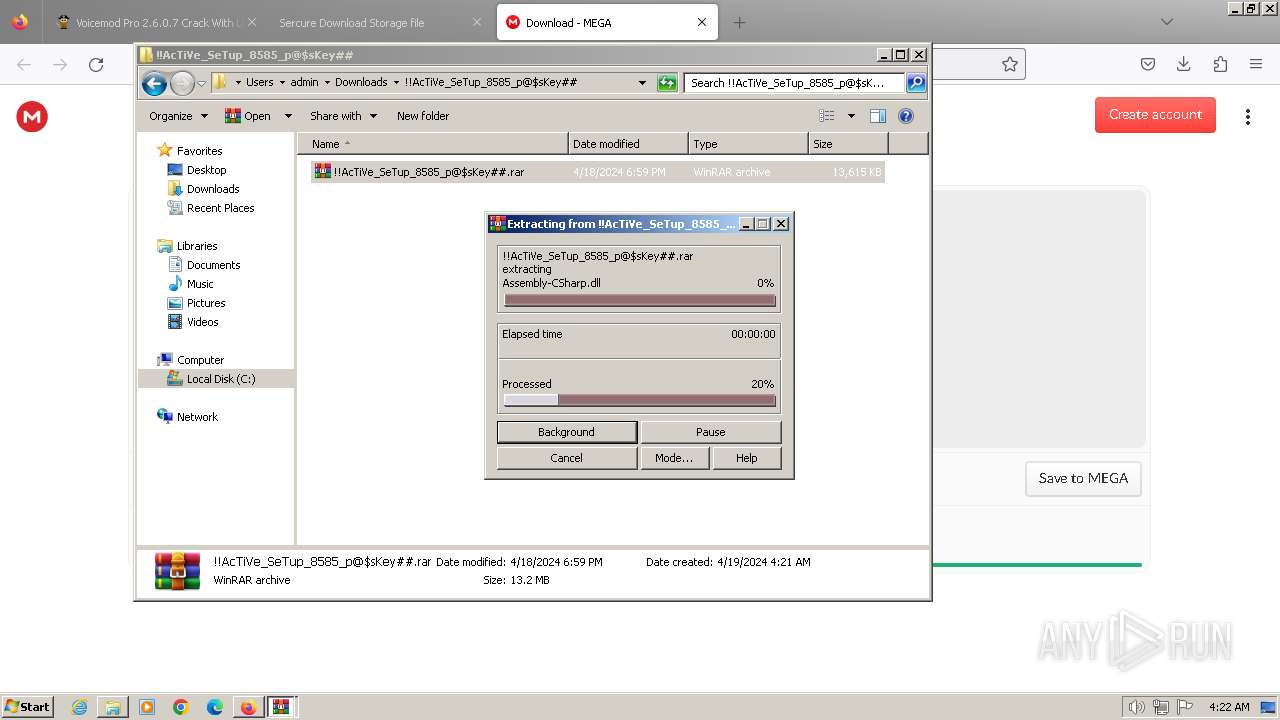The image size is (1280, 720).
Task: Expand the view options dropdown arrow
Action: 851,116
